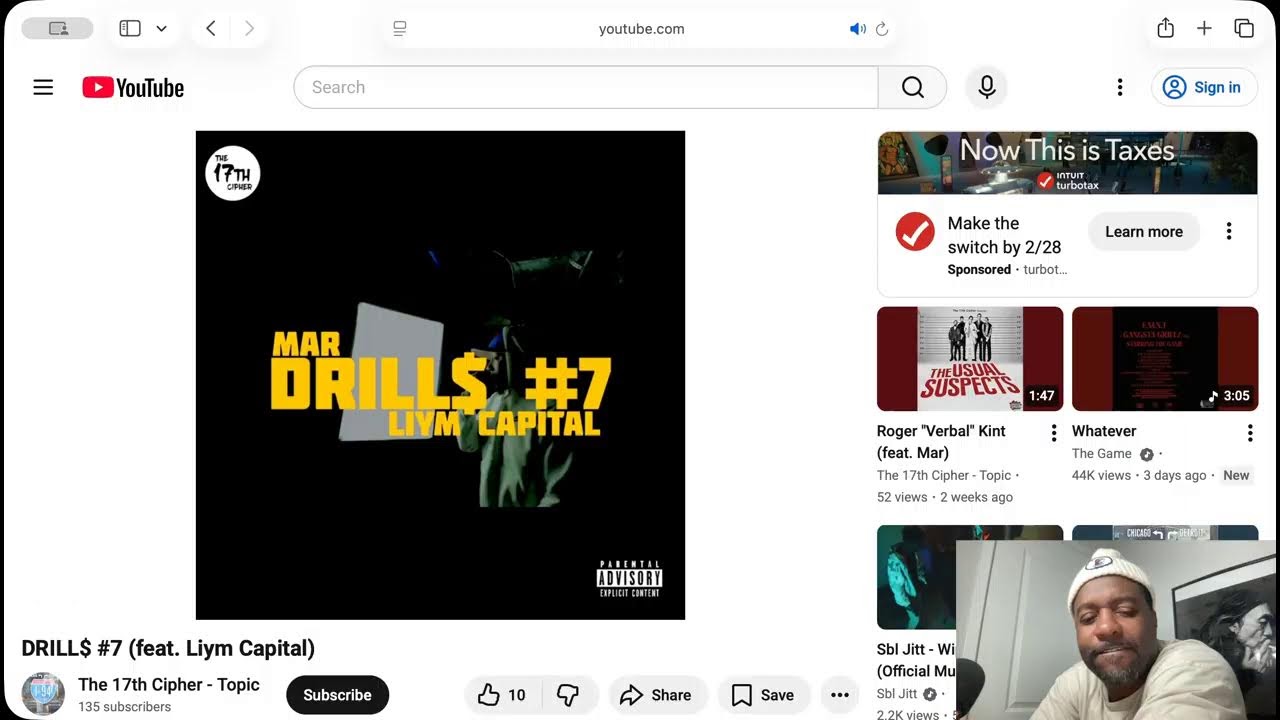
Task: Save the video to a playlist
Action: (763, 695)
